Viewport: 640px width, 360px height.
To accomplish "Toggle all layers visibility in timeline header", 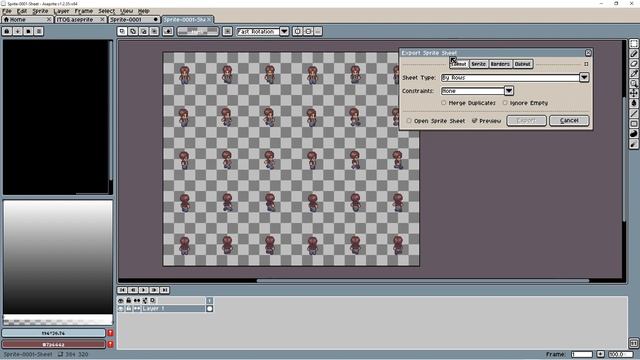I will point(121,300).
